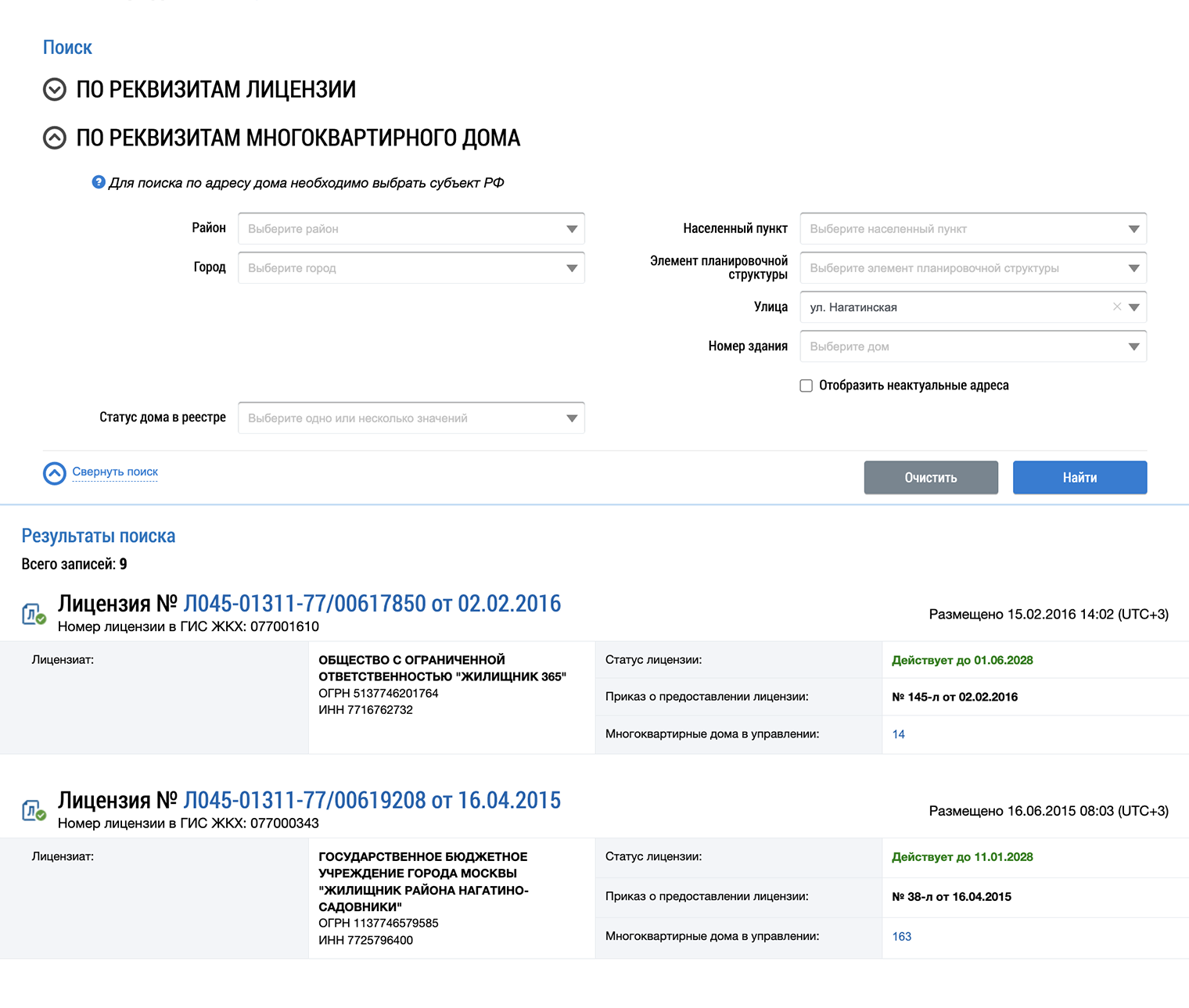Image resolution: width=1189 pixels, height=1008 pixels.
Task: Open the Район dropdown
Action: 411,229
